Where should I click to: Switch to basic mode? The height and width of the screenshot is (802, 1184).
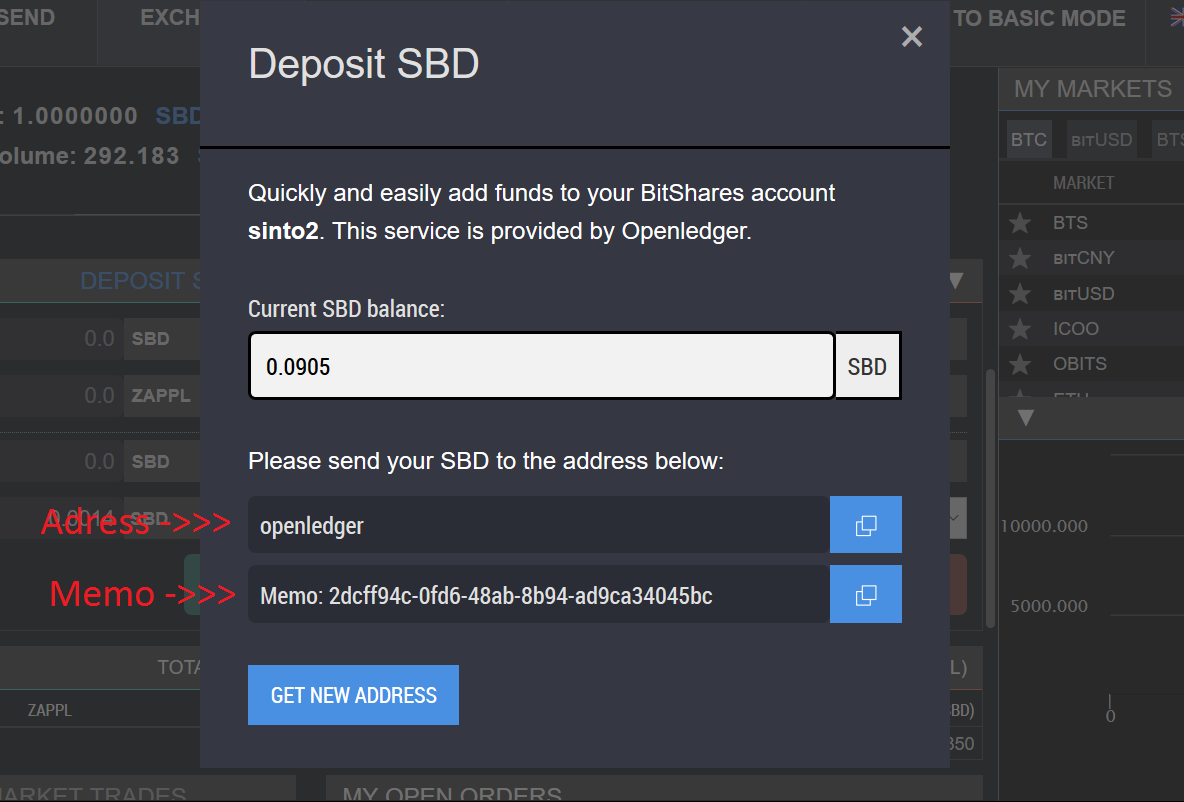[1040, 19]
